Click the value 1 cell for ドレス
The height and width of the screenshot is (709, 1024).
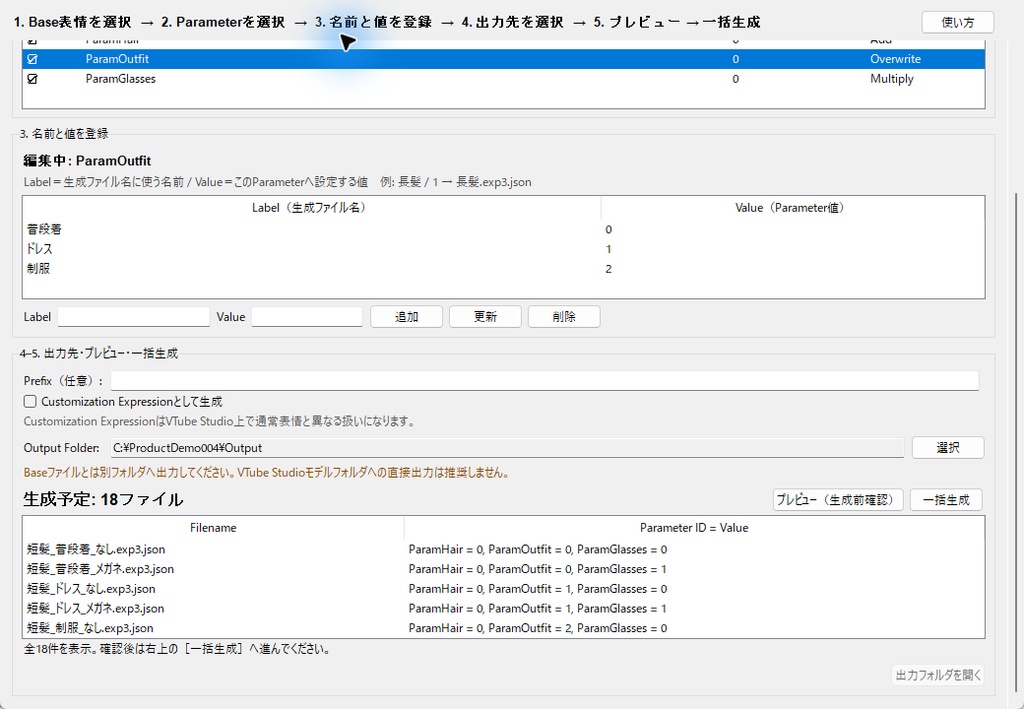pos(609,249)
